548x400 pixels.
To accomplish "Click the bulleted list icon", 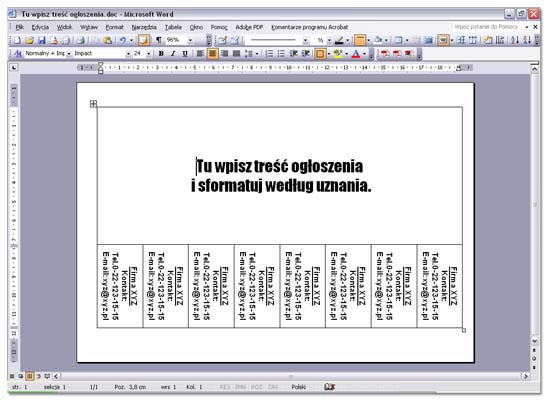I will pos(281,53).
